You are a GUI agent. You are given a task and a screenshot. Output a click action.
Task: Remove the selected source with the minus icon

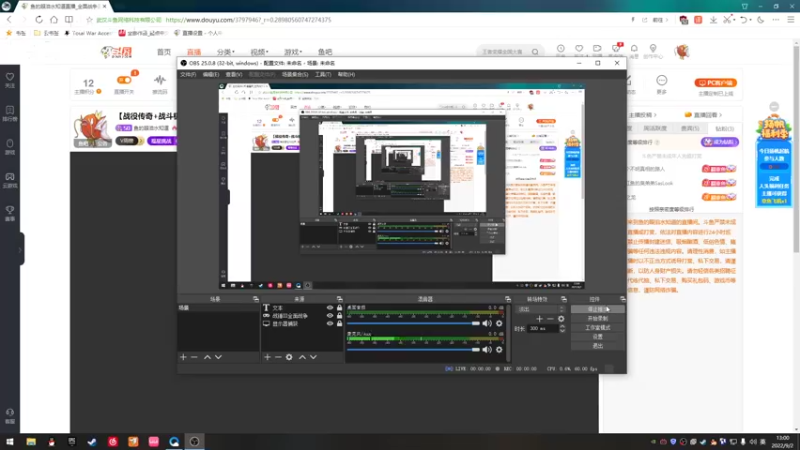[278, 357]
